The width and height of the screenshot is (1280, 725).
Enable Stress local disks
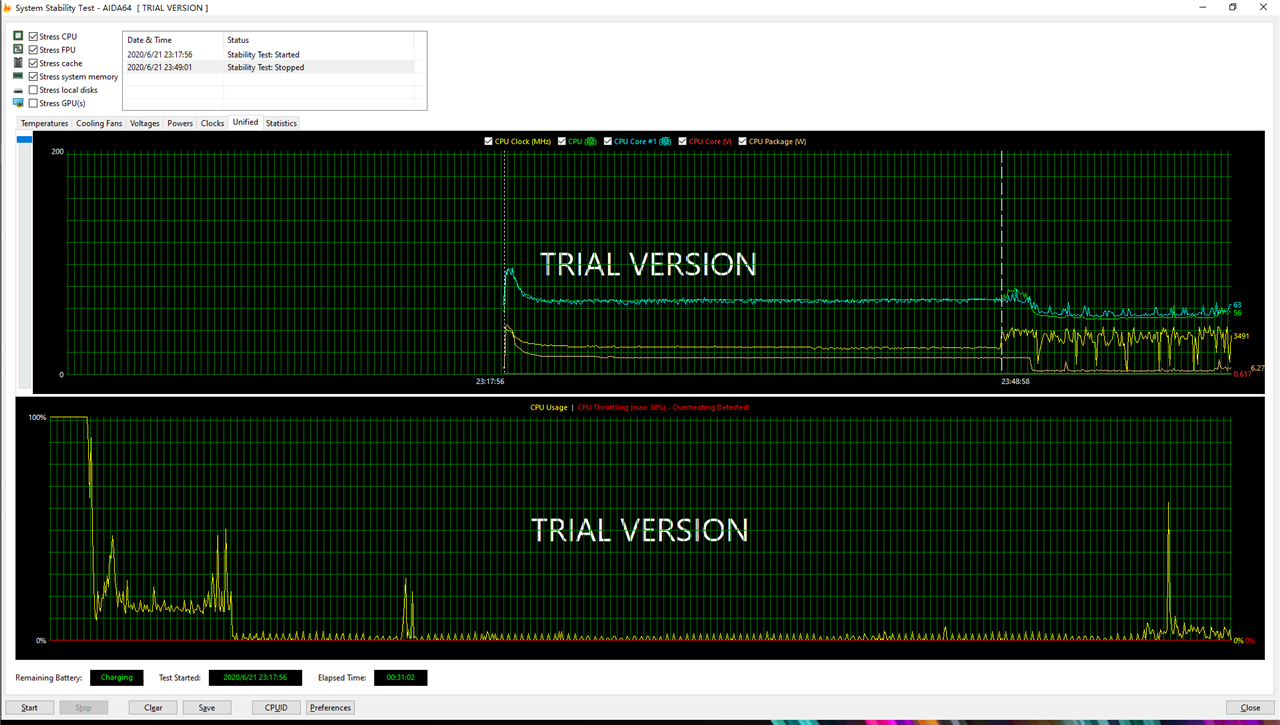pyautogui.click(x=33, y=90)
